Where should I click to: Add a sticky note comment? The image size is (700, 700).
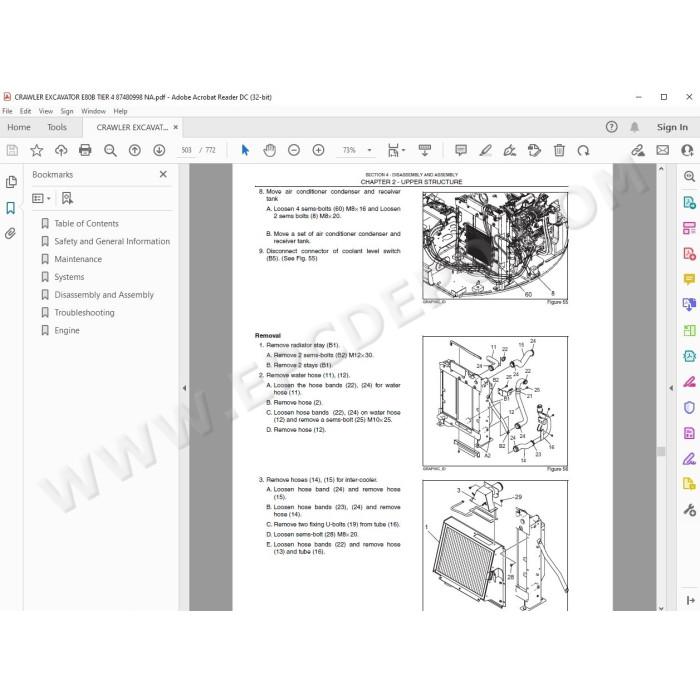(x=461, y=150)
